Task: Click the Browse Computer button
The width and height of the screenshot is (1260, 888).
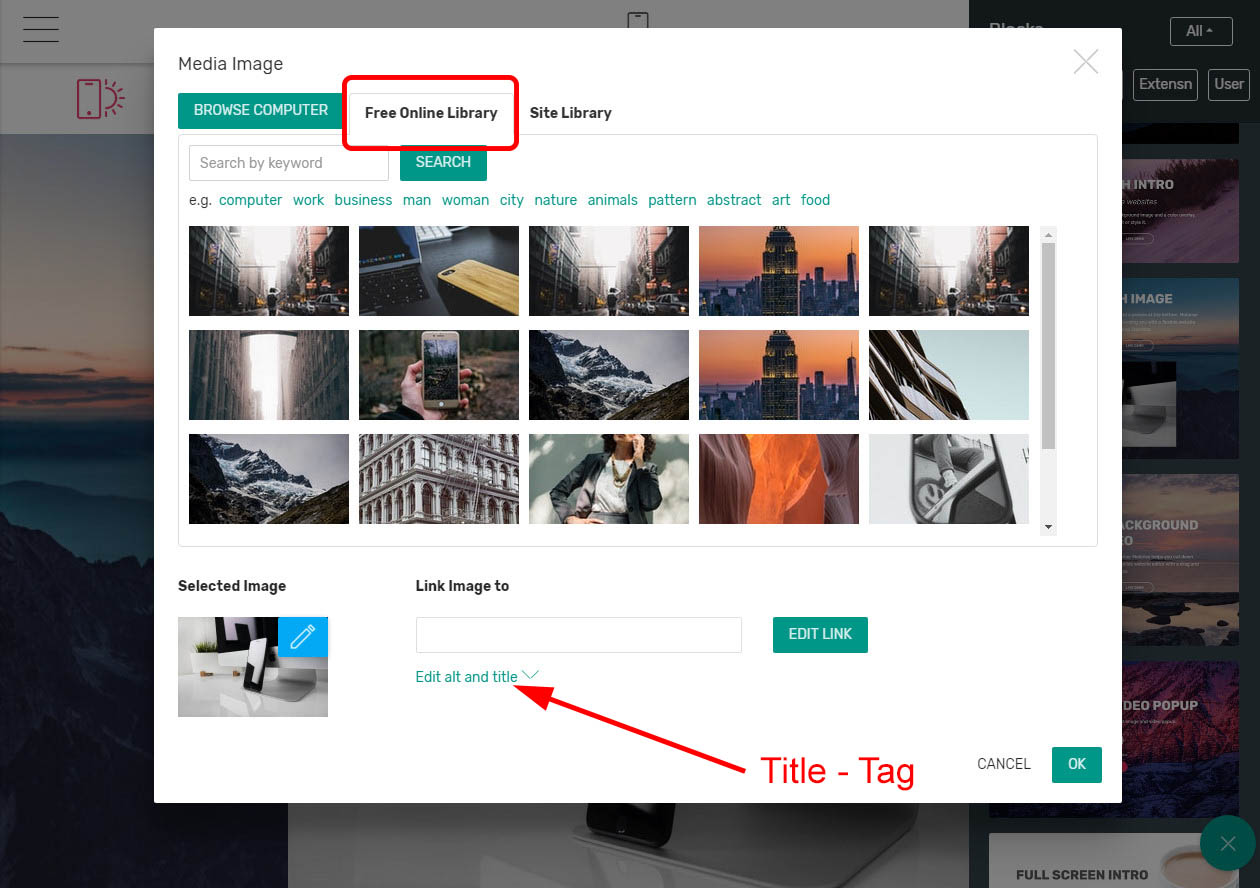Action: pyautogui.click(x=261, y=110)
